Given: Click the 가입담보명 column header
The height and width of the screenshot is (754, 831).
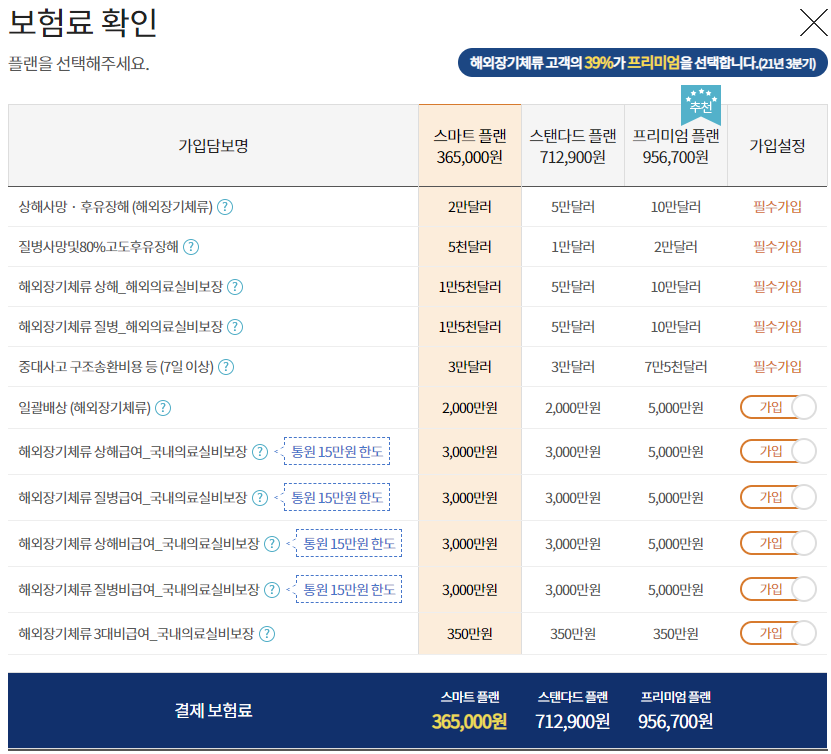Looking at the screenshot, I should (x=213, y=146).
